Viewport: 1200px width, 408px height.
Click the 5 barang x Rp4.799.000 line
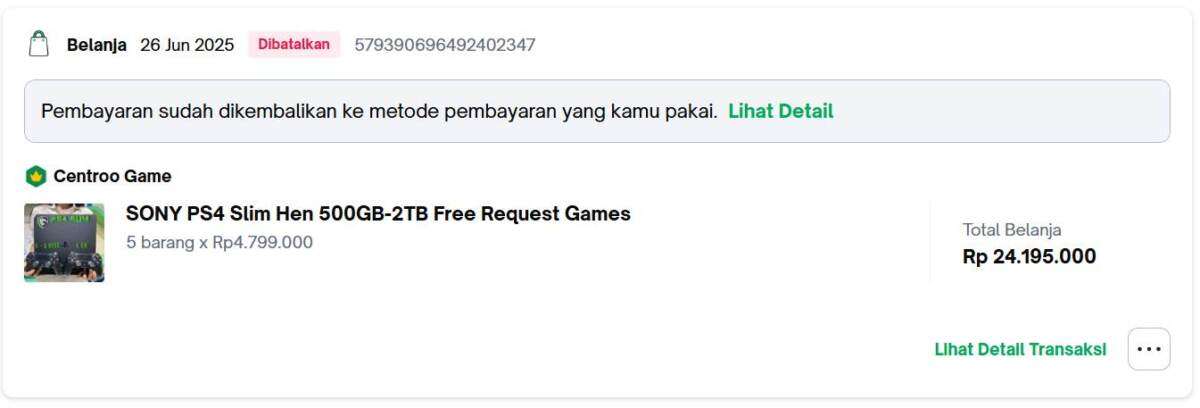click(219, 242)
